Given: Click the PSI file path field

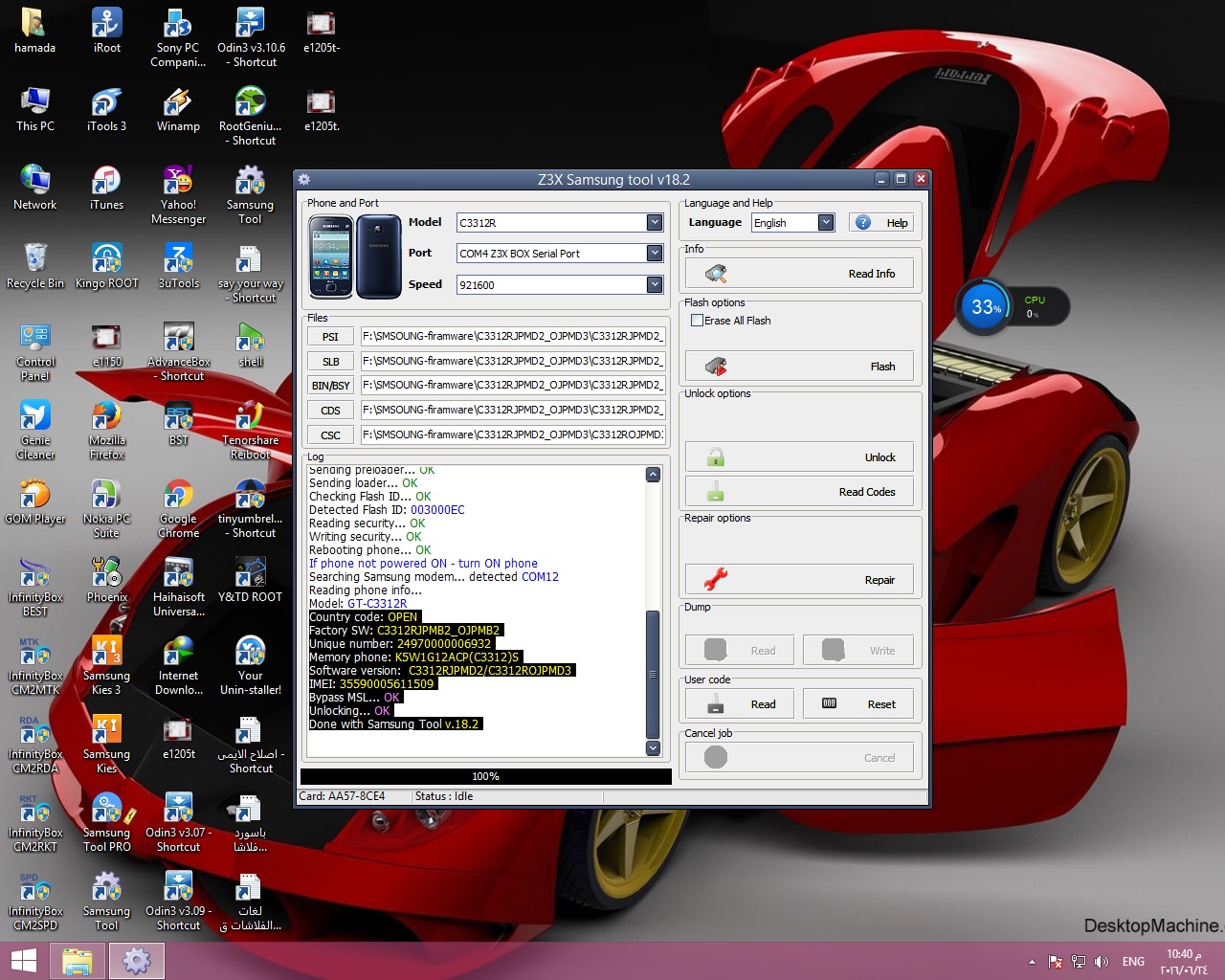Looking at the screenshot, I should (x=513, y=337).
